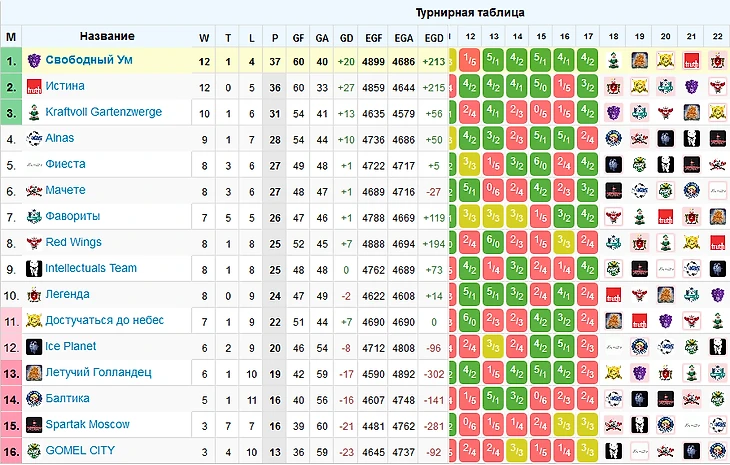Click the Летучий Голландец team logo
Screen dimensions: 730x465
tap(33, 372)
